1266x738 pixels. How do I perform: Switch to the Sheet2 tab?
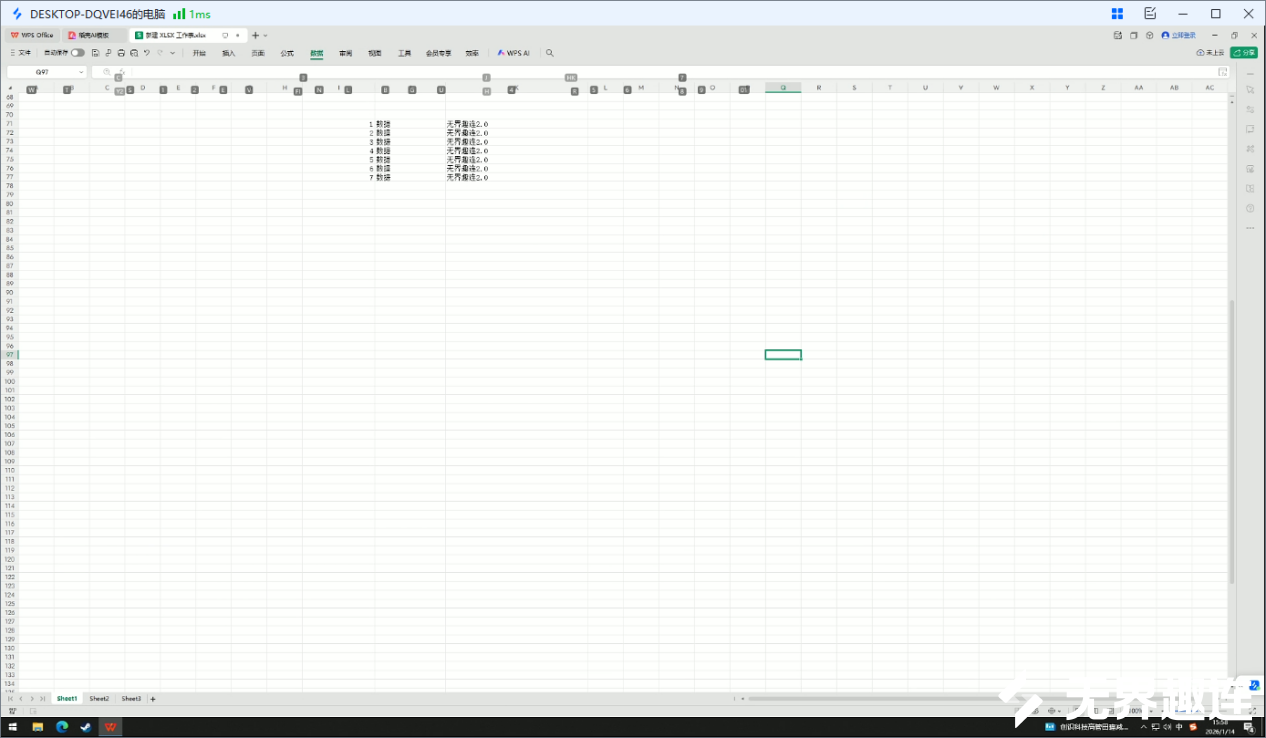pos(99,699)
